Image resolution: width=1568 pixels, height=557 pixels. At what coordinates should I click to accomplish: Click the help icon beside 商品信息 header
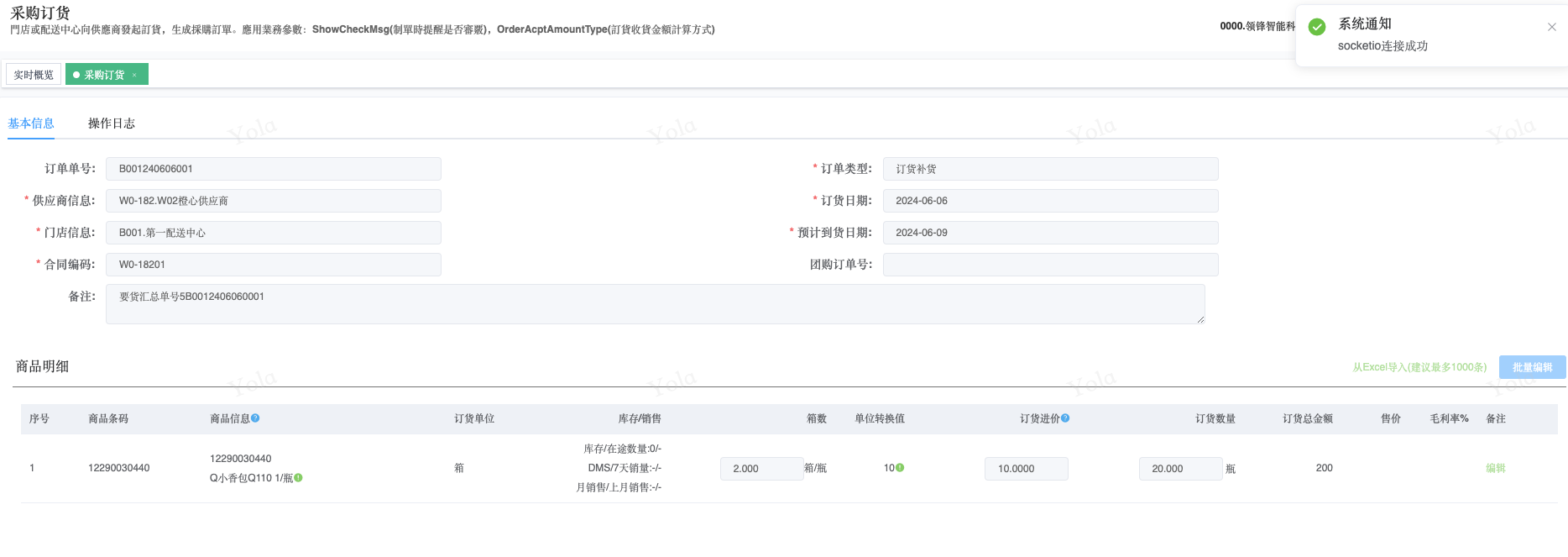pyautogui.click(x=255, y=418)
